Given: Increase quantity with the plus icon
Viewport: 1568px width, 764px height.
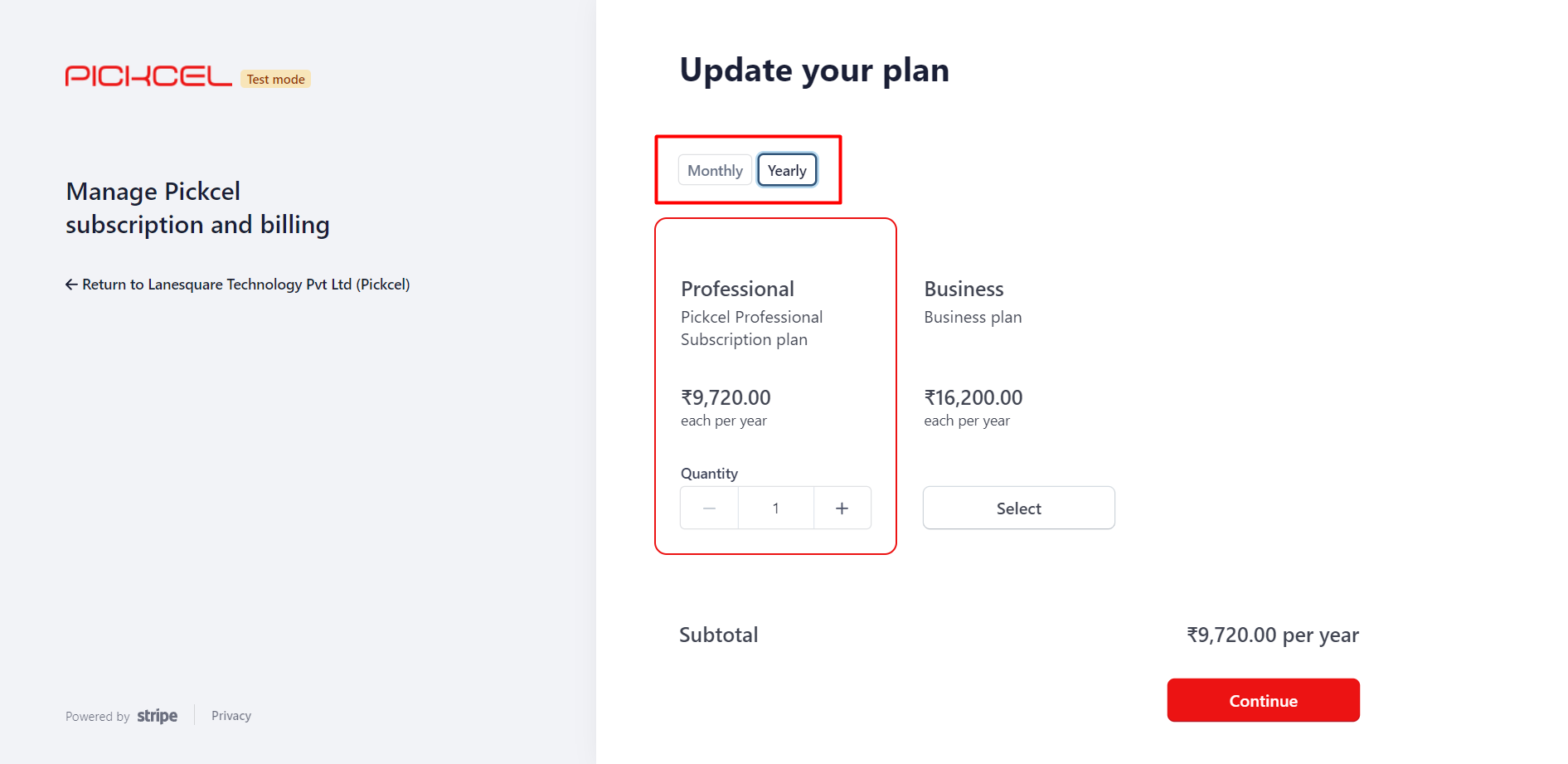Looking at the screenshot, I should click(842, 508).
